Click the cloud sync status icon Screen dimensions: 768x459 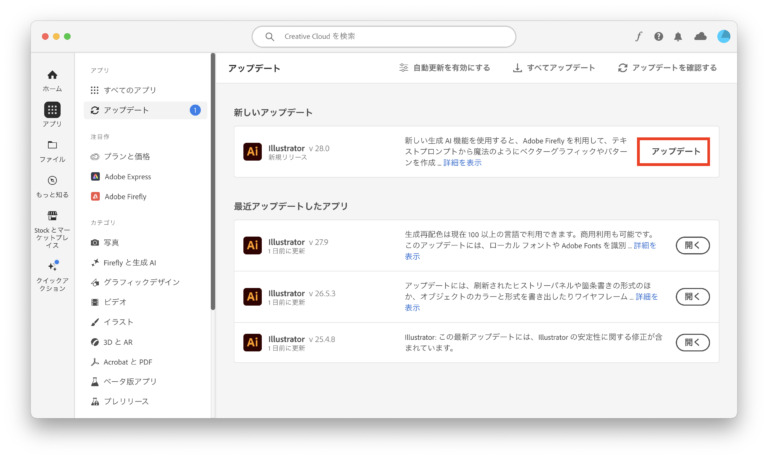point(700,36)
